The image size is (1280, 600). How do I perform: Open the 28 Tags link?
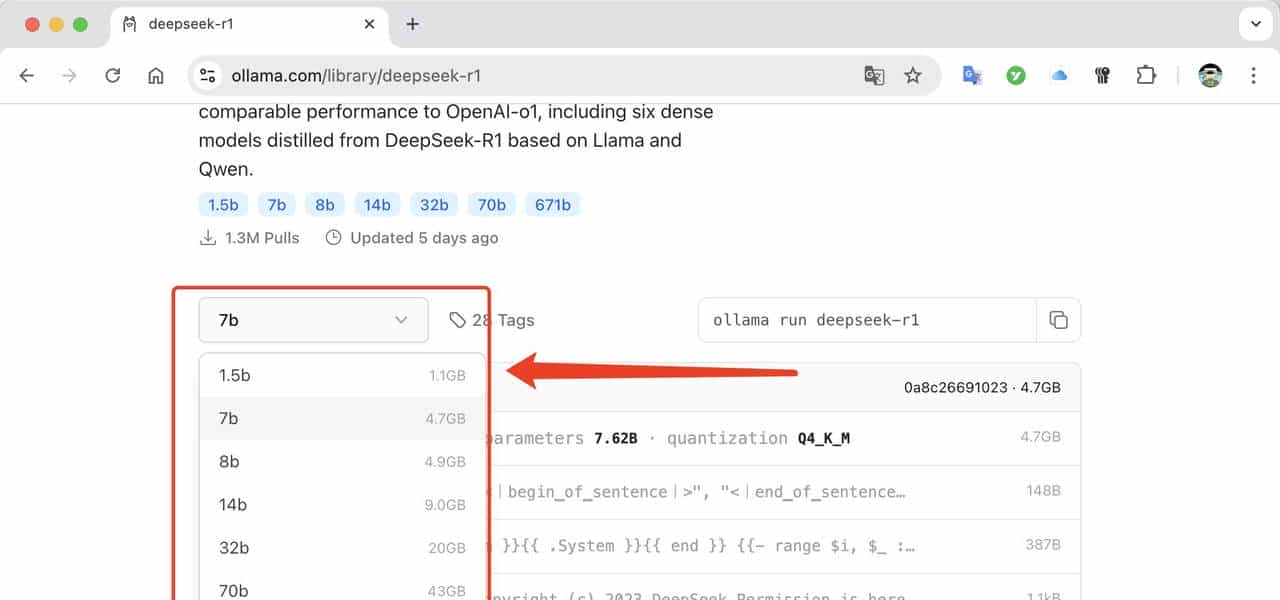[492, 320]
